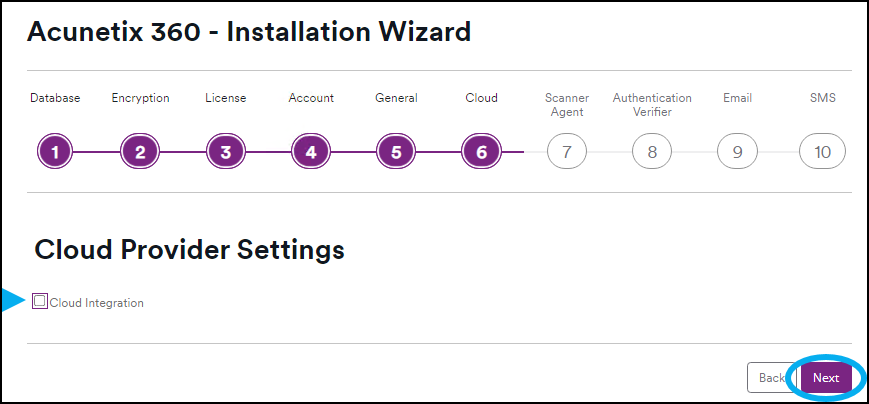Proceed with the Next button

[x=826, y=378]
